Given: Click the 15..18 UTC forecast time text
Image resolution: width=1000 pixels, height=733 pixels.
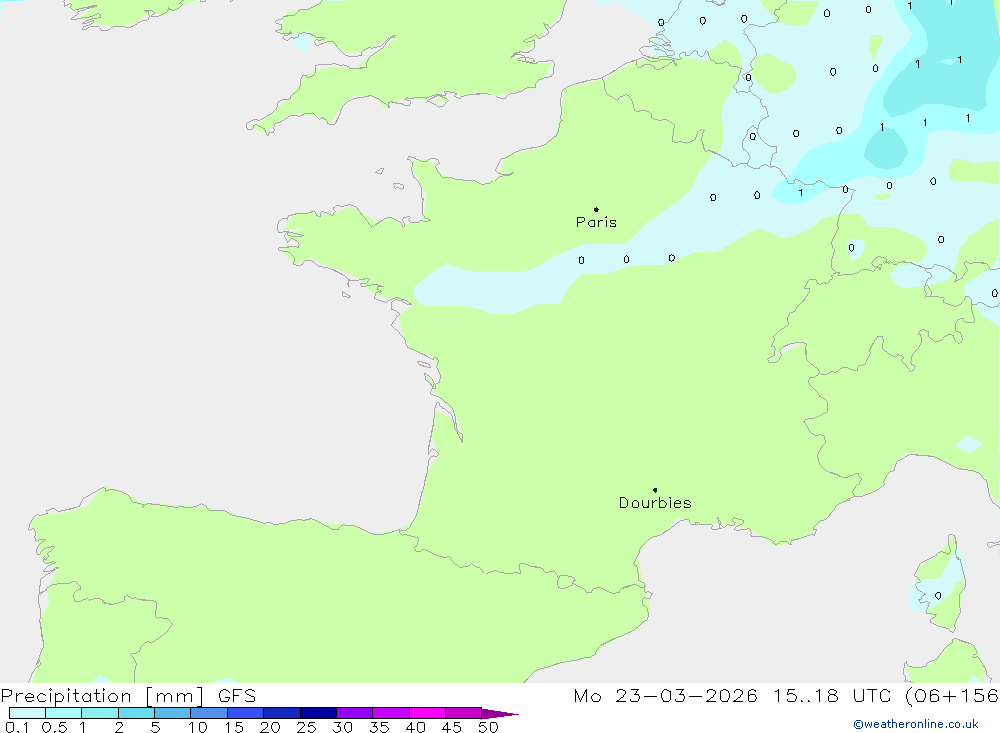Looking at the screenshot, I should pos(821,696).
